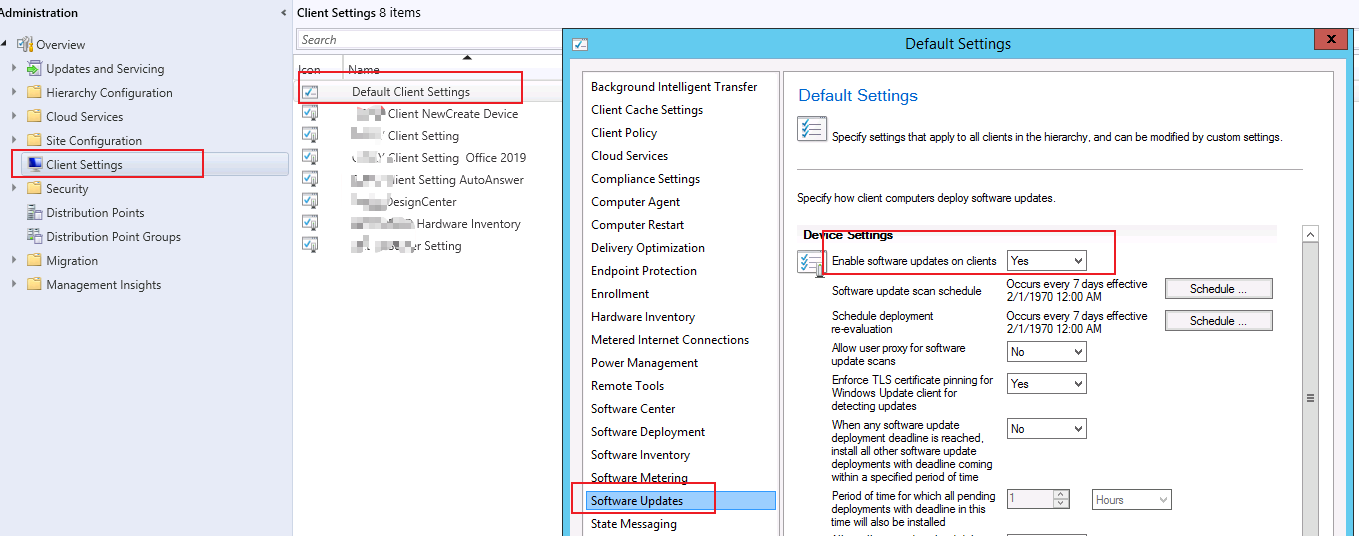Screen dimensions: 1359x536
Task: Click the Cloud Services folder icon
Action: 34,116
